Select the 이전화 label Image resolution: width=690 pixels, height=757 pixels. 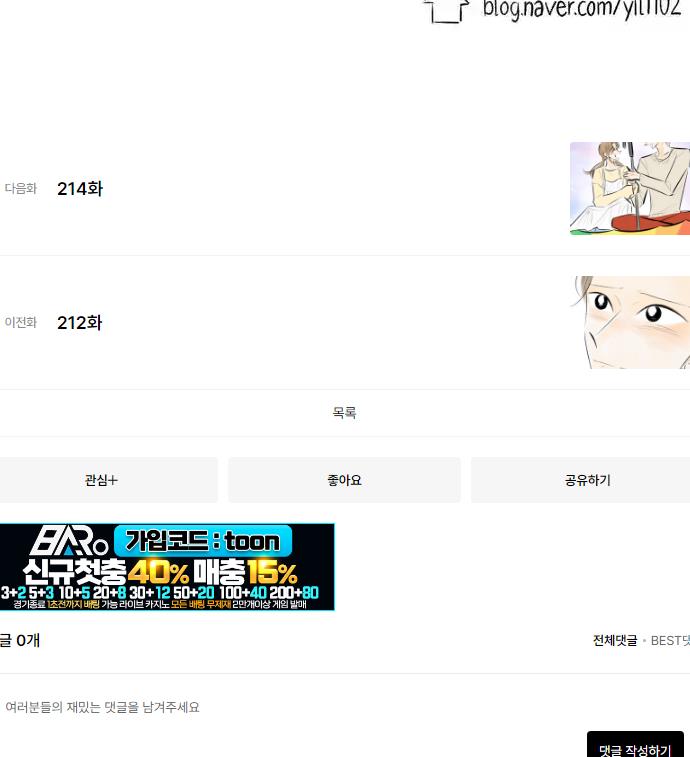(21, 322)
